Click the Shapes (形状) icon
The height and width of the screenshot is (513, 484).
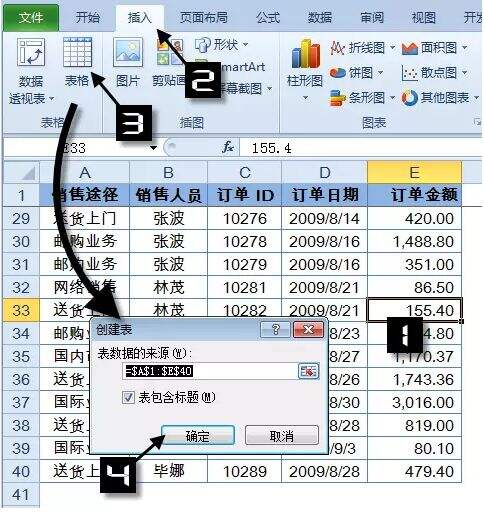(202, 44)
